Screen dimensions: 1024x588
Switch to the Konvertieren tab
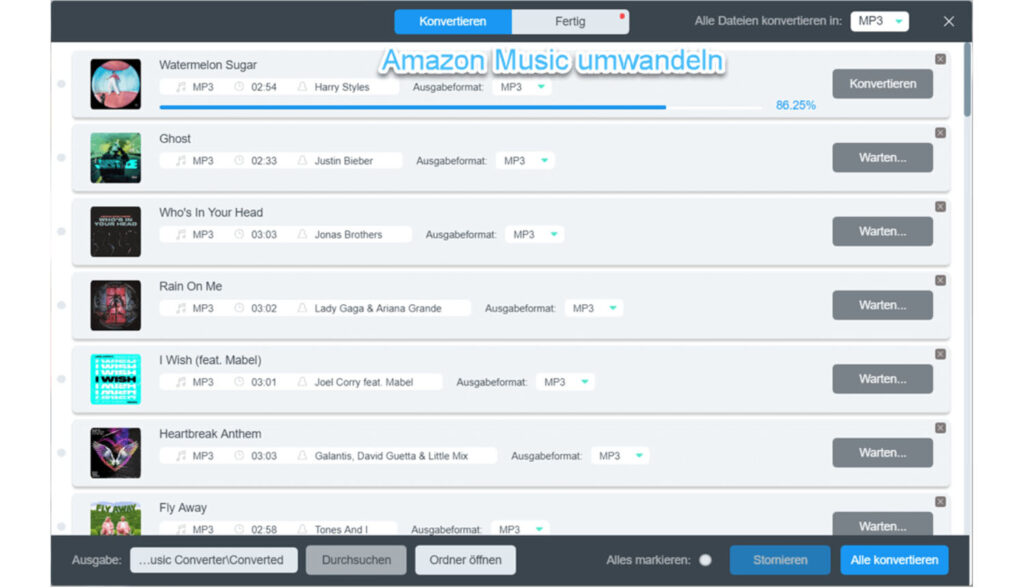(453, 22)
